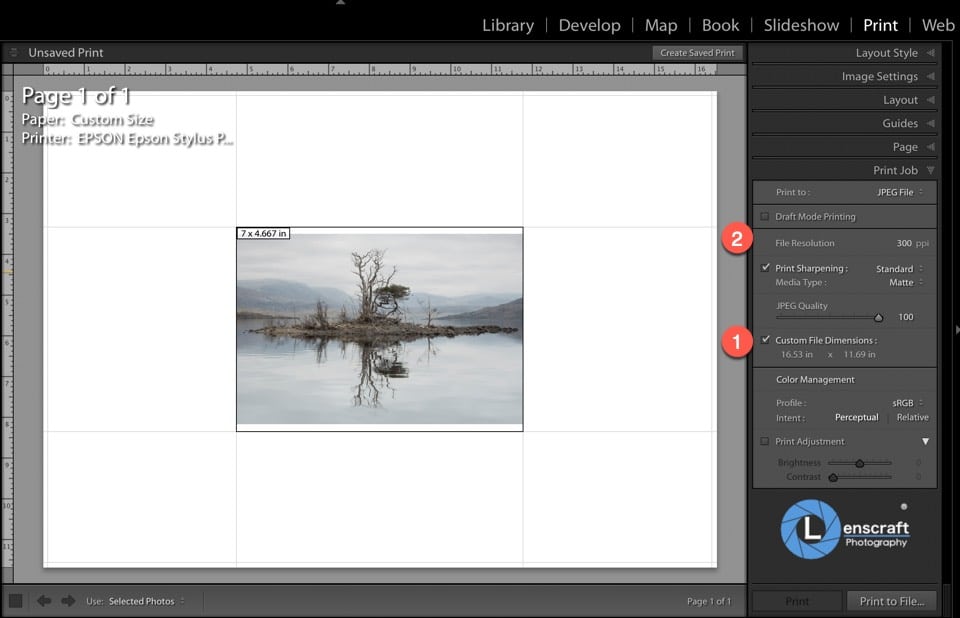Switch to the Develop module

[589, 24]
